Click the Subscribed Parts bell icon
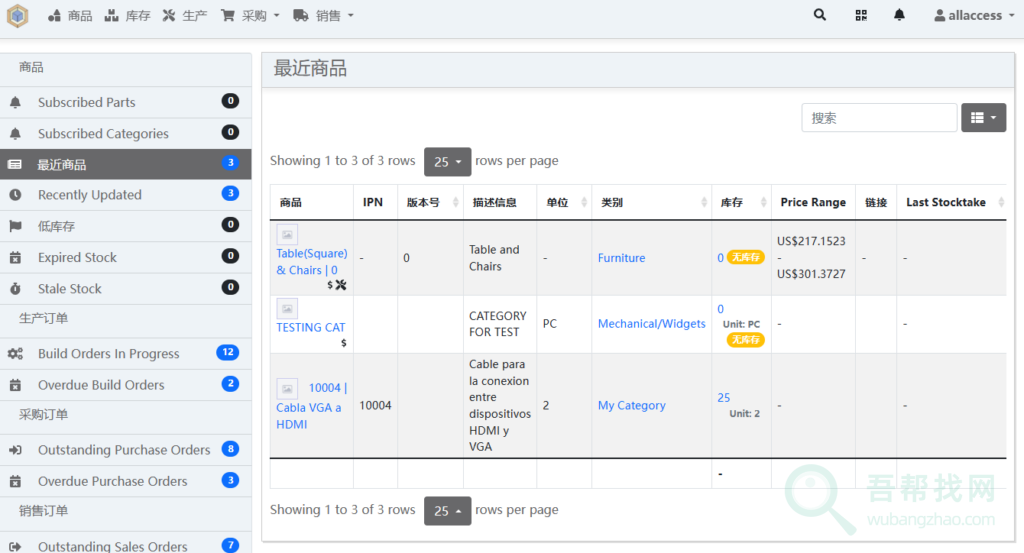This screenshot has height=553, width=1024. 15,102
